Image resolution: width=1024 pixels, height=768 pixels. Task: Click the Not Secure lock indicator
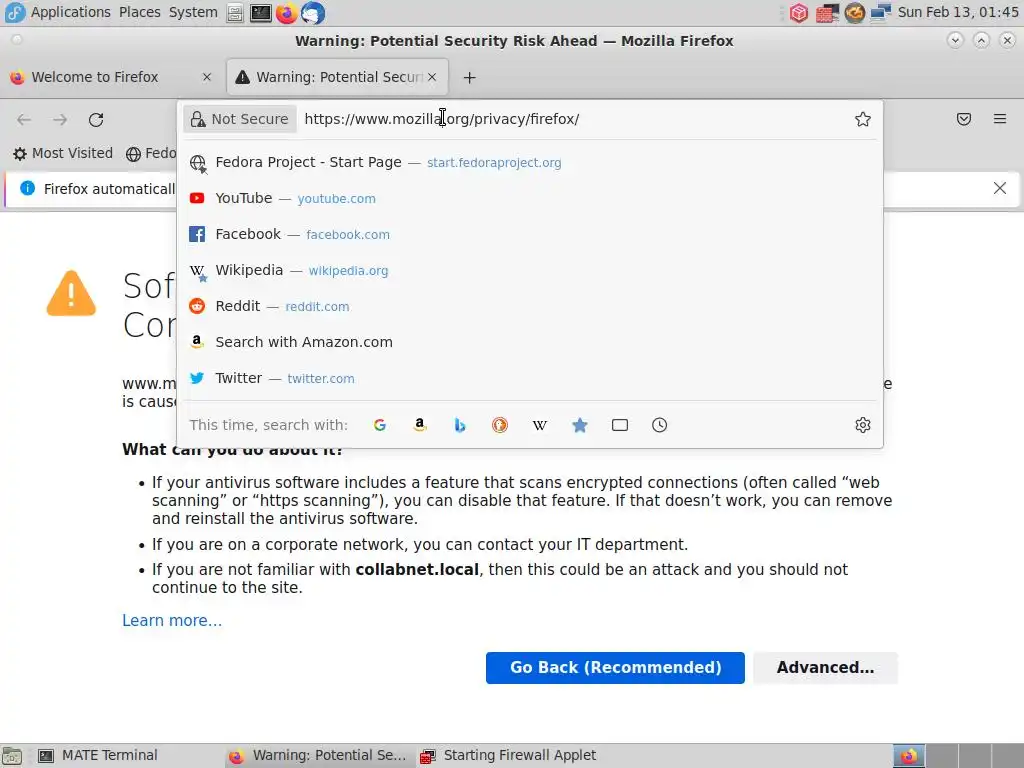coord(240,119)
